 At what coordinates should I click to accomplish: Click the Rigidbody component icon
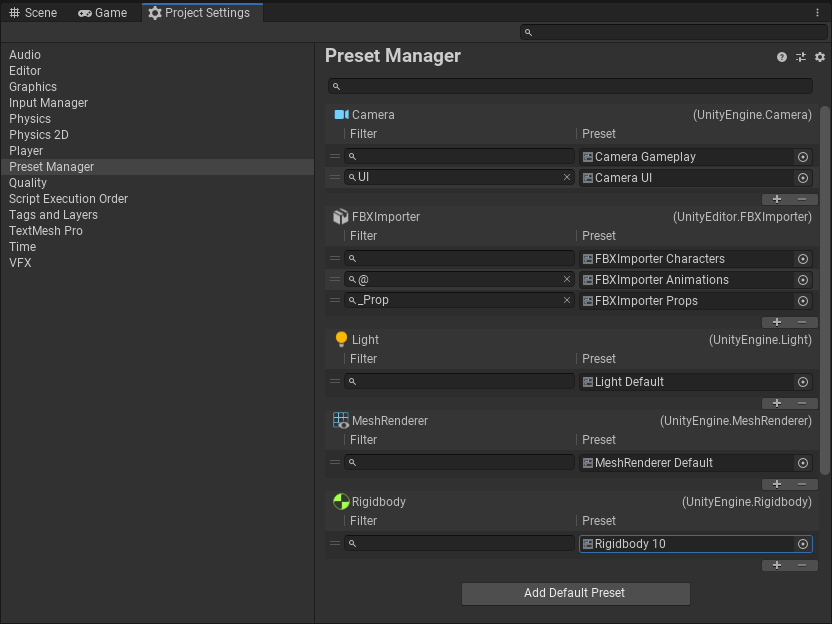pyautogui.click(x=341, y=501)
